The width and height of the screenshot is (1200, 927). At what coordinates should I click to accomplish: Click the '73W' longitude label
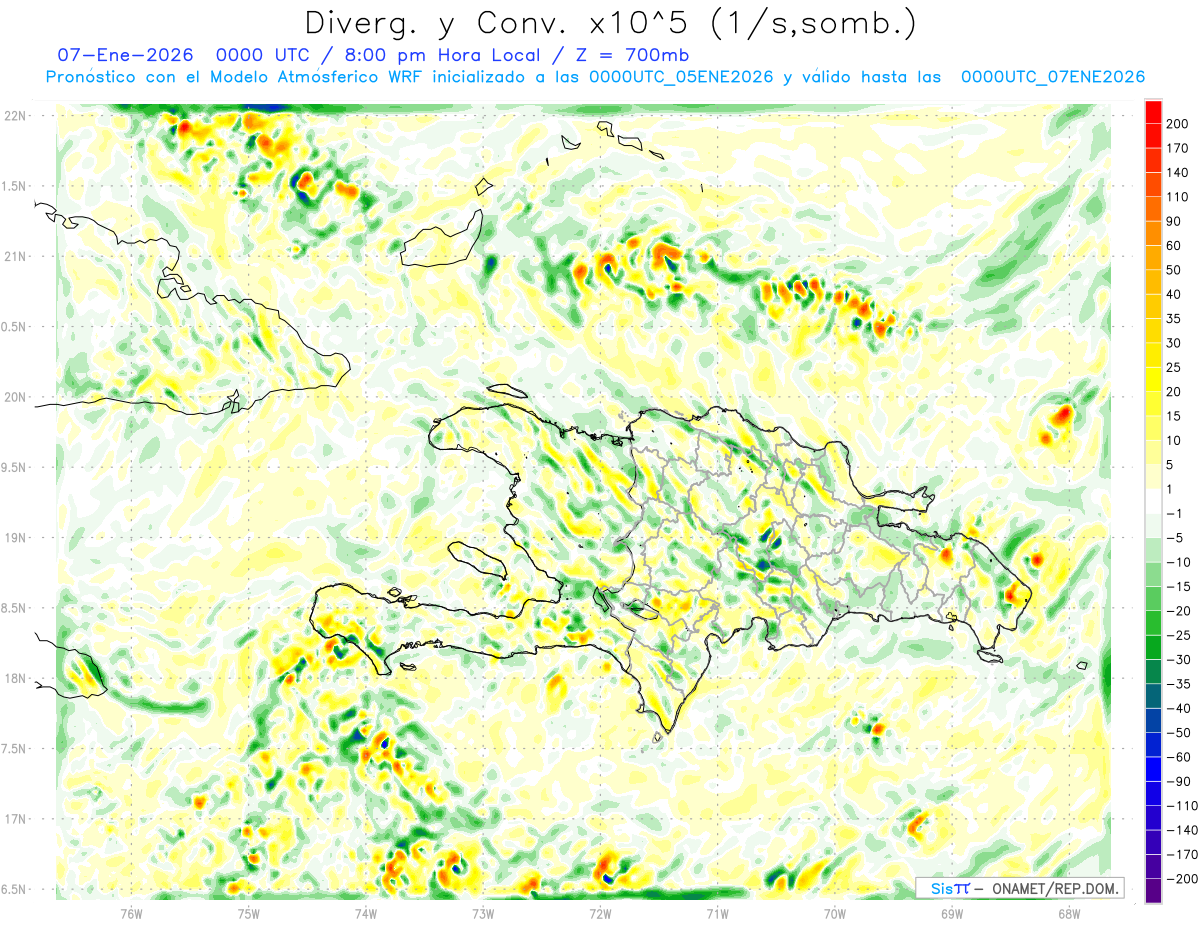[483, 913]
